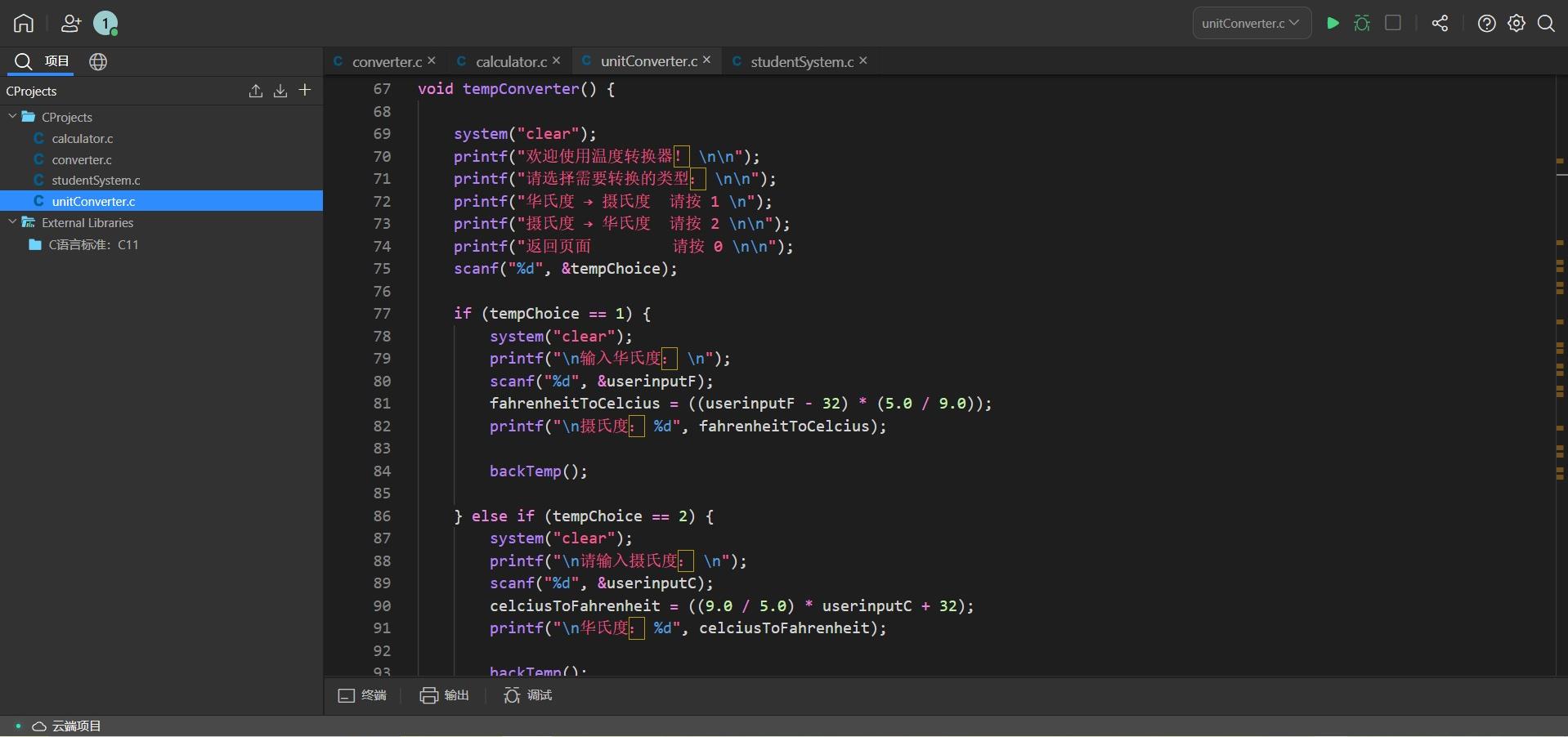Click backTemp(); on line 84

click(539, 471)
